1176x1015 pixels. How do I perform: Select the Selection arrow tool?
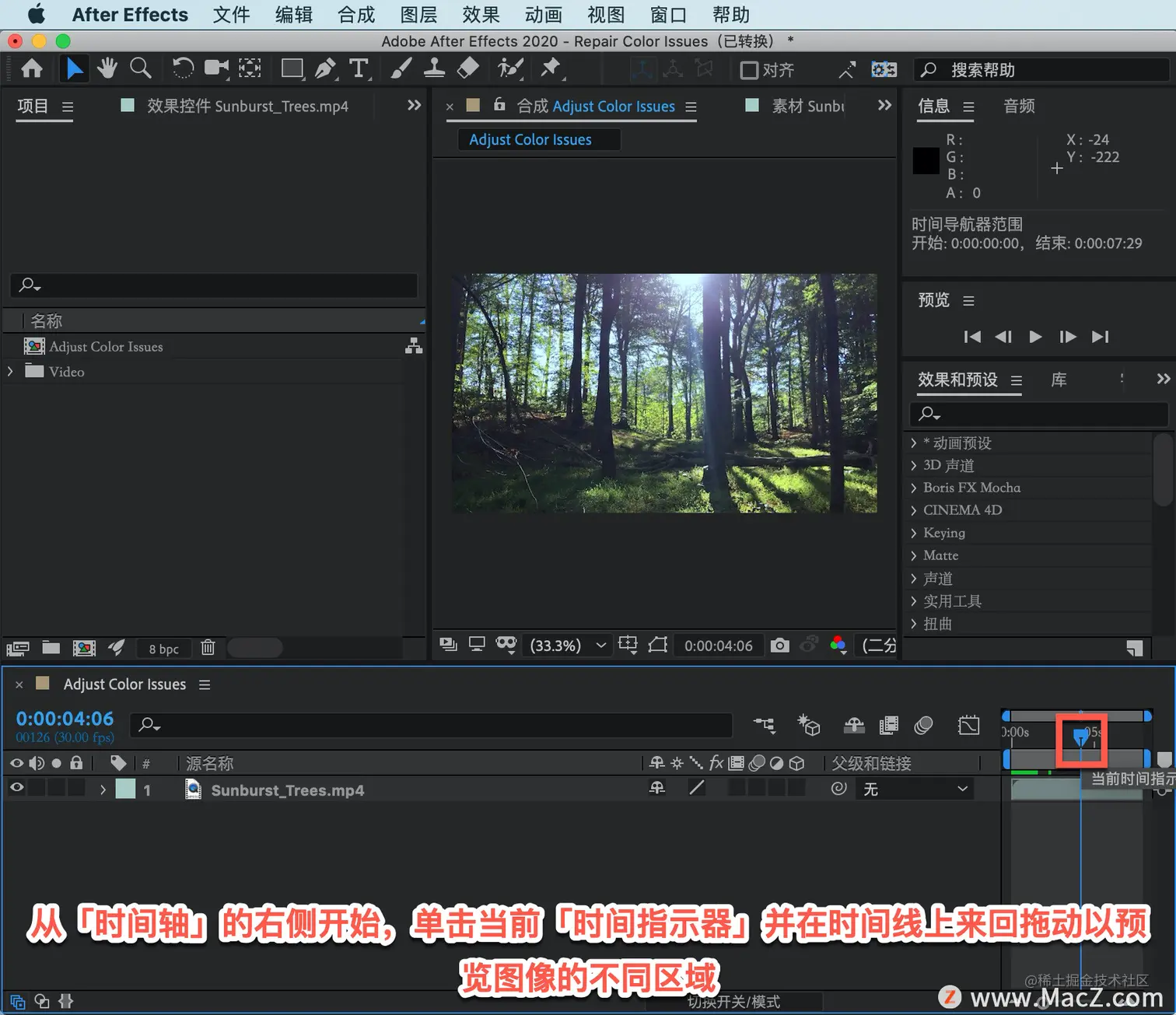coord(74,69)
